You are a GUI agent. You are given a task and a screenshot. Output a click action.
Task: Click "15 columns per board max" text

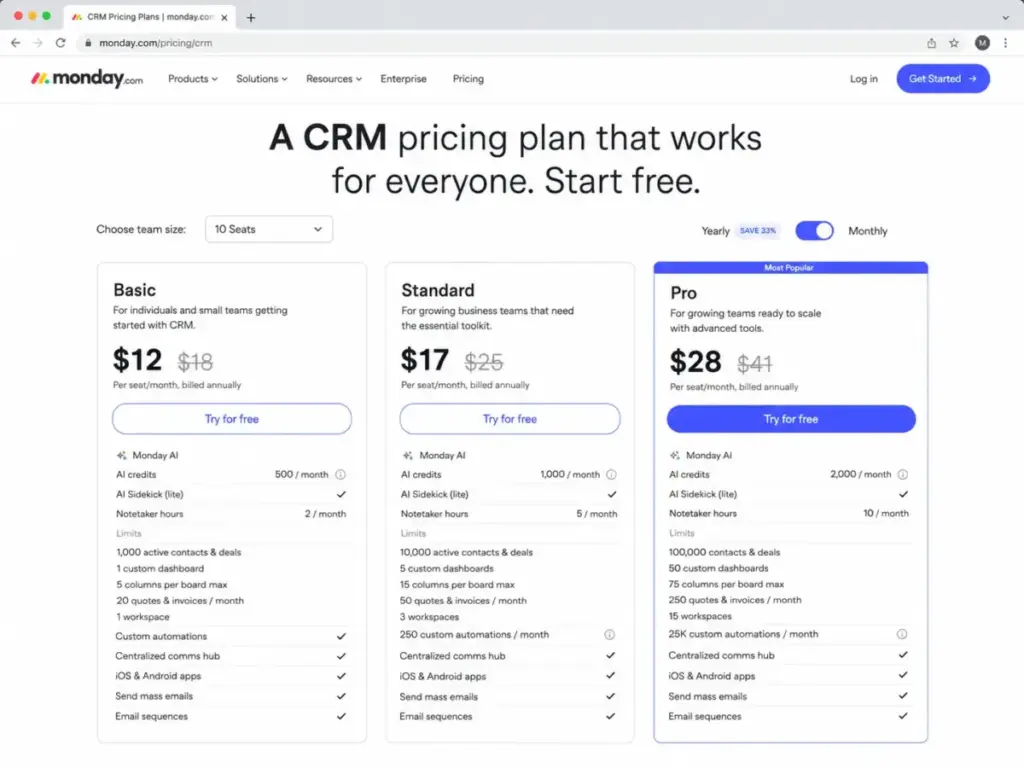point(457,585)
